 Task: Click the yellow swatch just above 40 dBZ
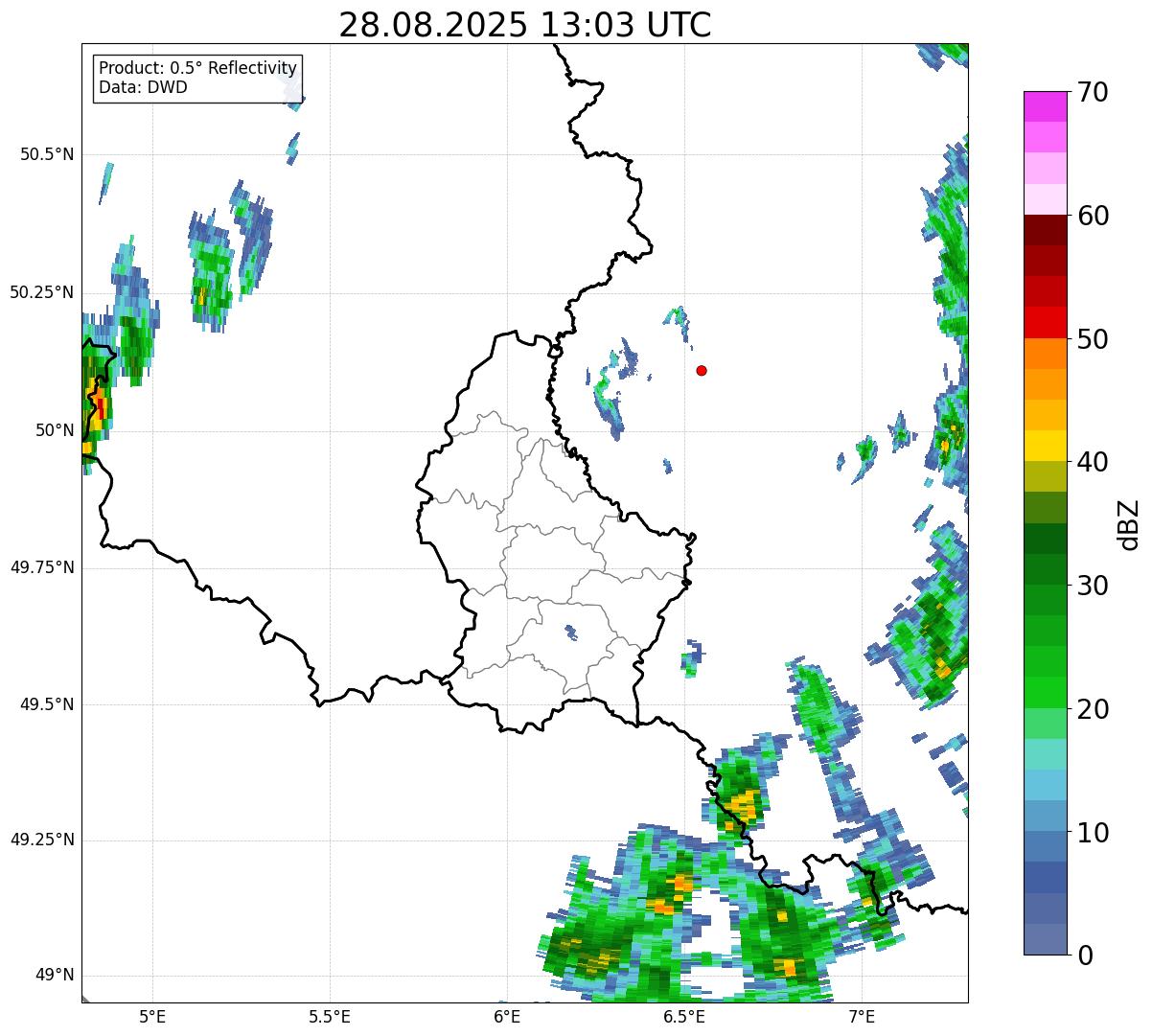[1045, 447]
